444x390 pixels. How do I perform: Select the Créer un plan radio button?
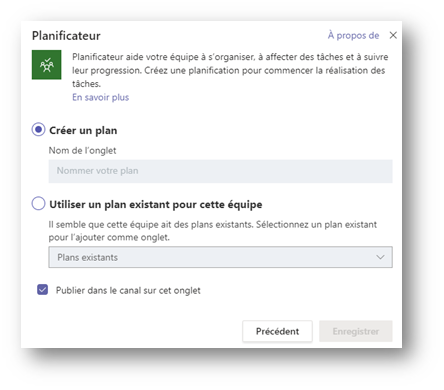tap(38, 129)
